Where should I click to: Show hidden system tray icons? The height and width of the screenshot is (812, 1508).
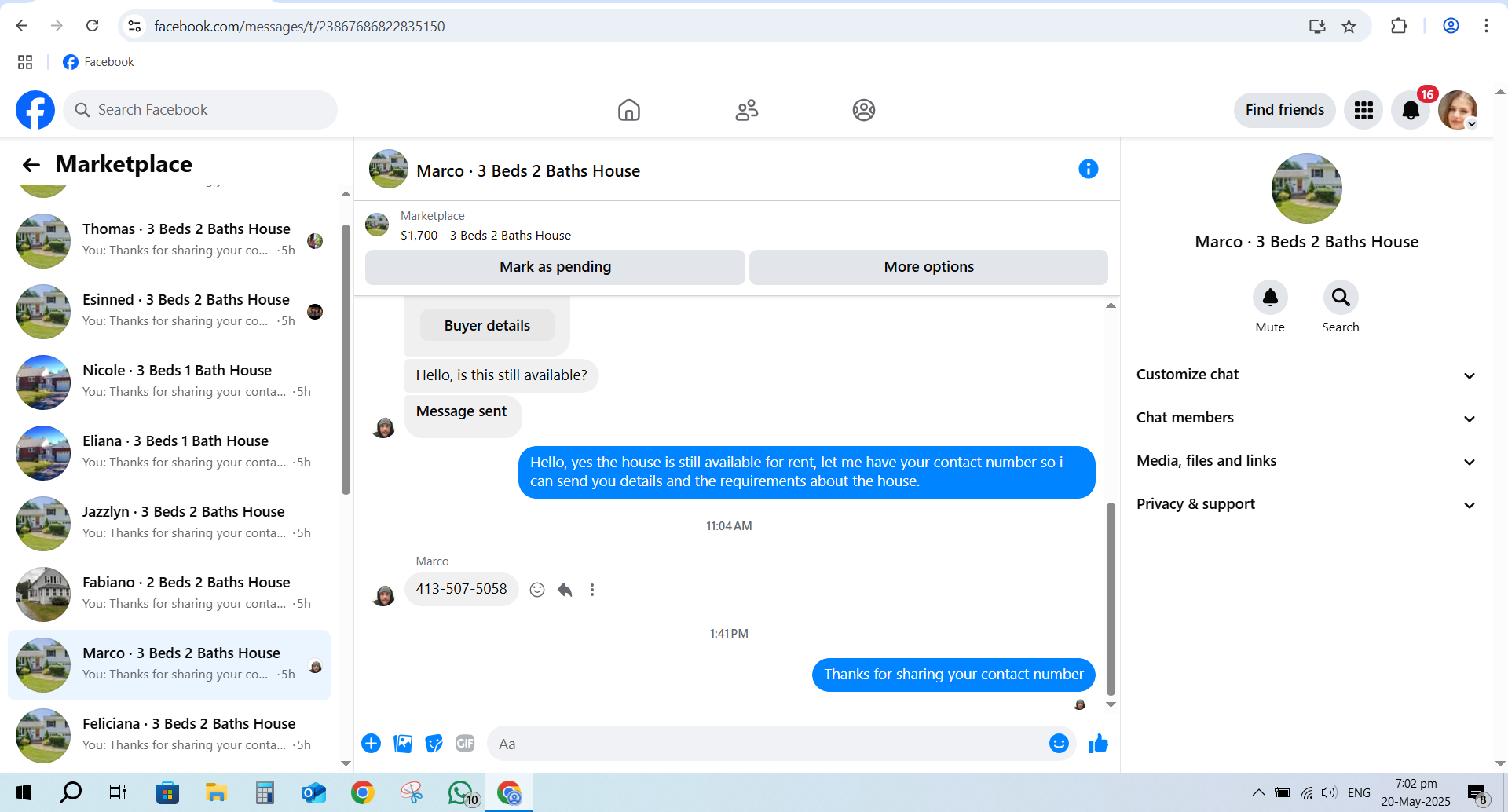1258,793
